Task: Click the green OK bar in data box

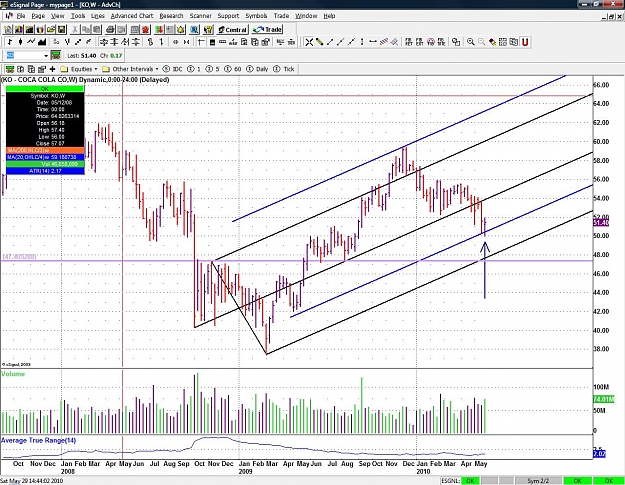Action: point(45,88)
